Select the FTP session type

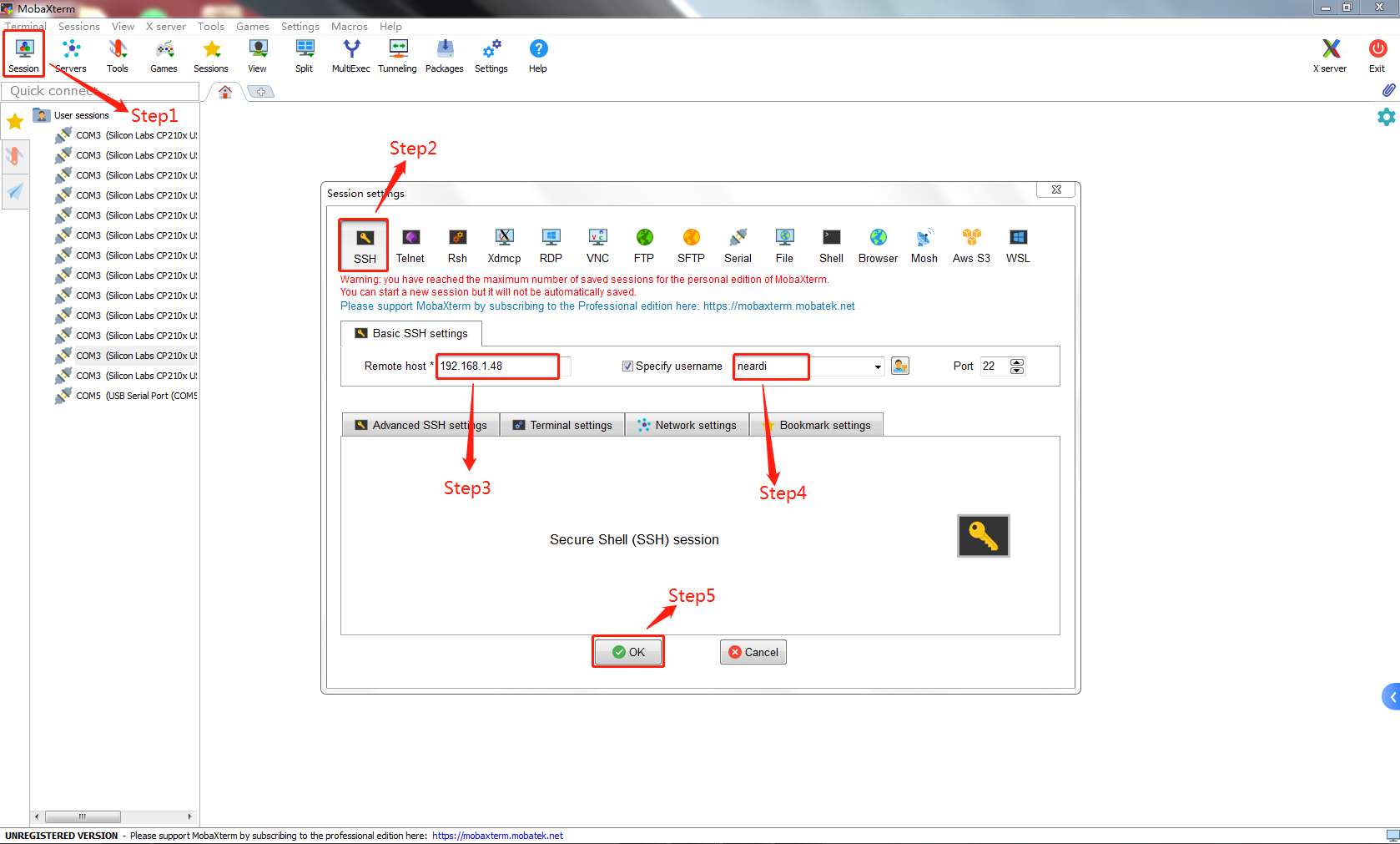(644, 245)
